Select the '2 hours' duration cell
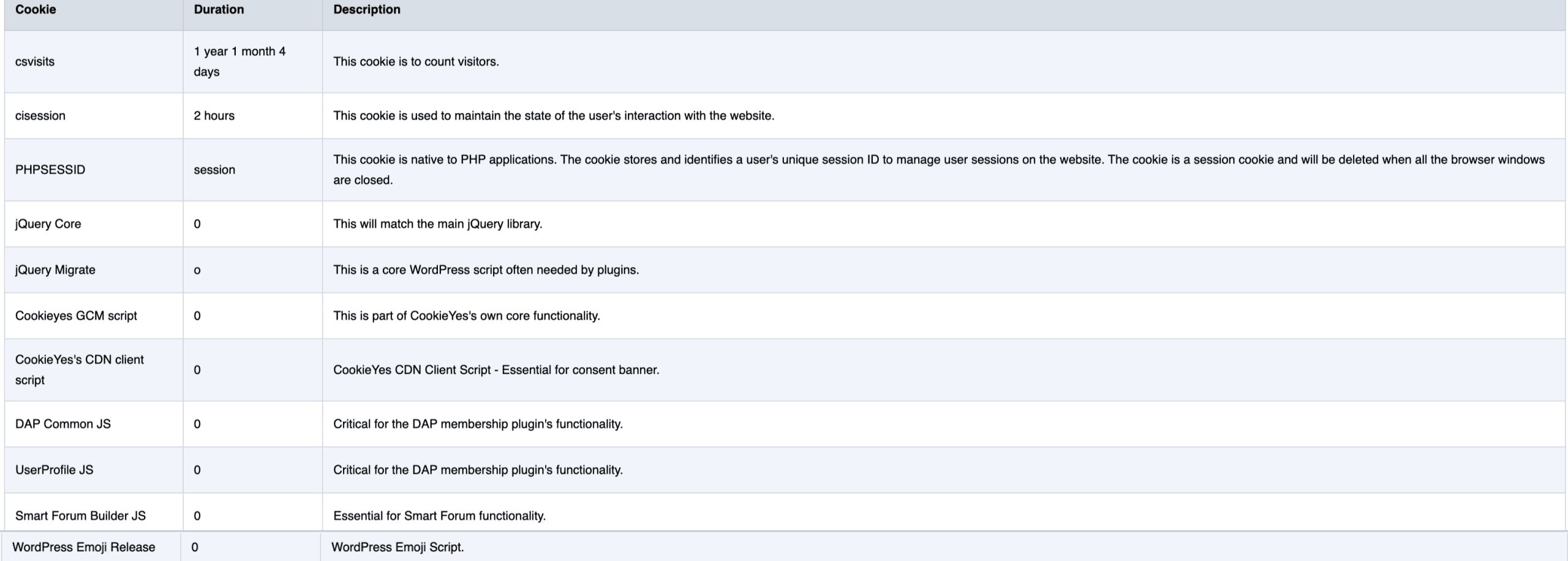The image size is (1568, 561). tap(214, 116)
